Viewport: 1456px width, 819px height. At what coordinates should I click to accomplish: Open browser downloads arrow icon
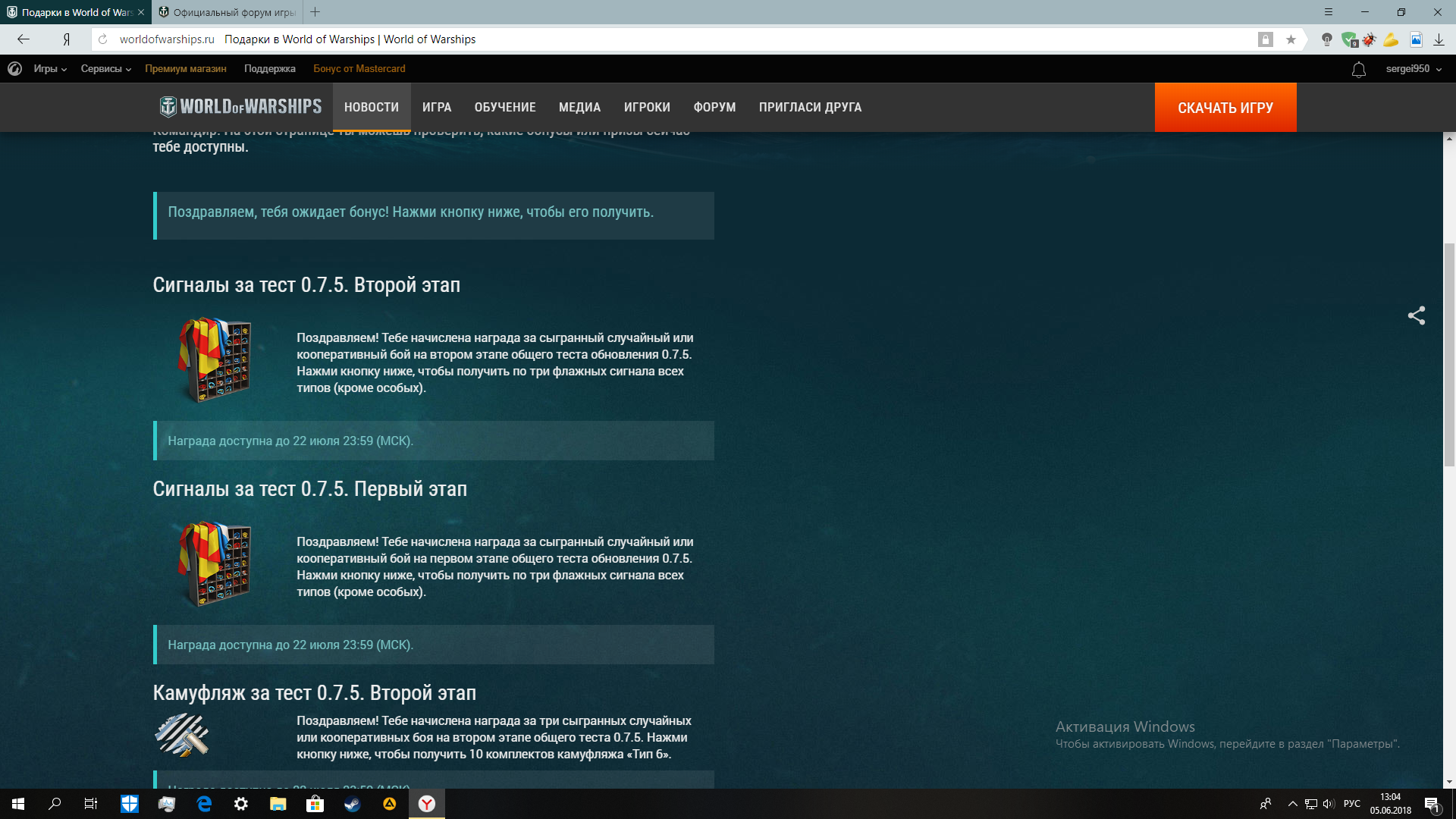click(x=1439, y=39)
